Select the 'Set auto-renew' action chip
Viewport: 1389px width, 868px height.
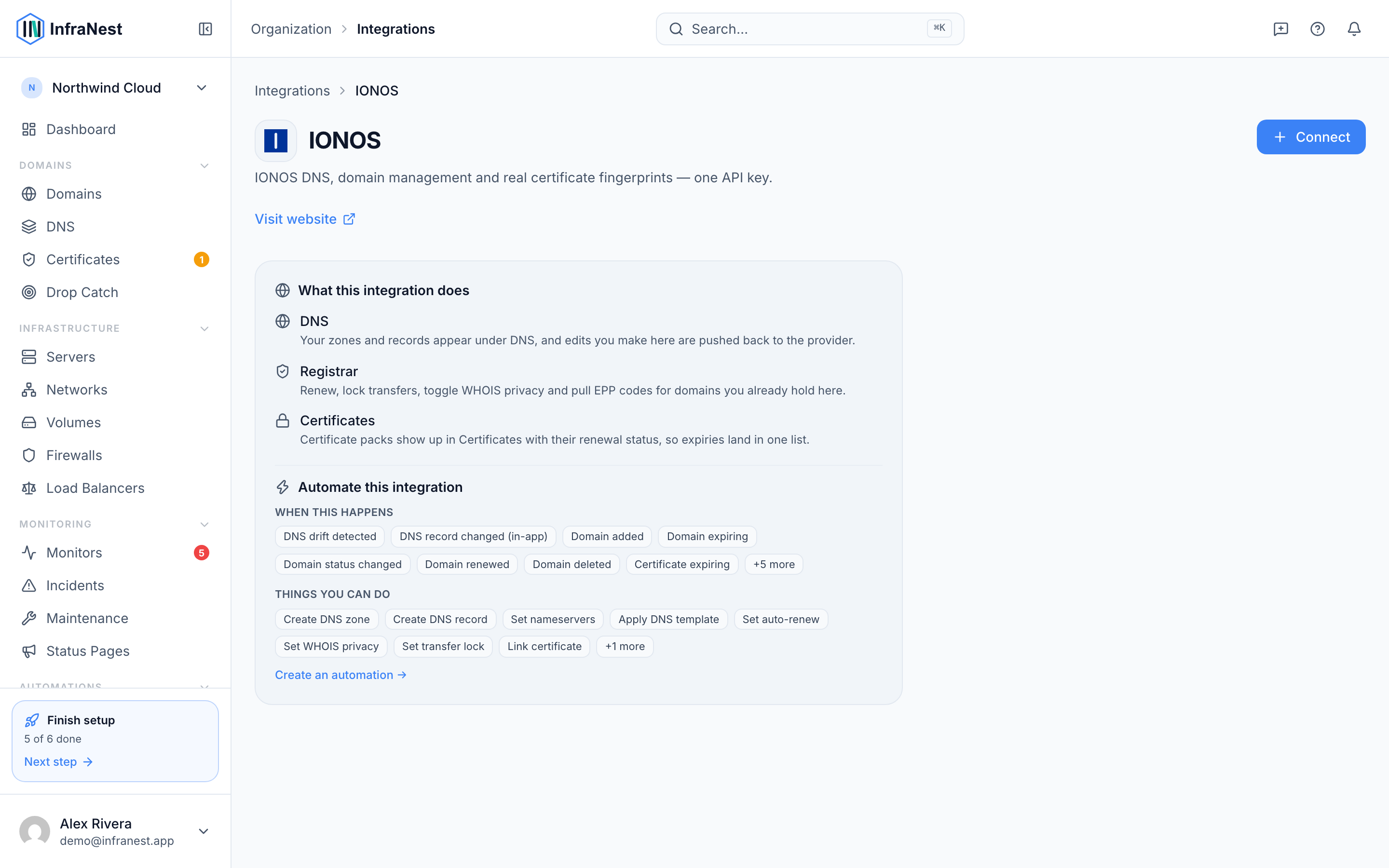[781, 620]
